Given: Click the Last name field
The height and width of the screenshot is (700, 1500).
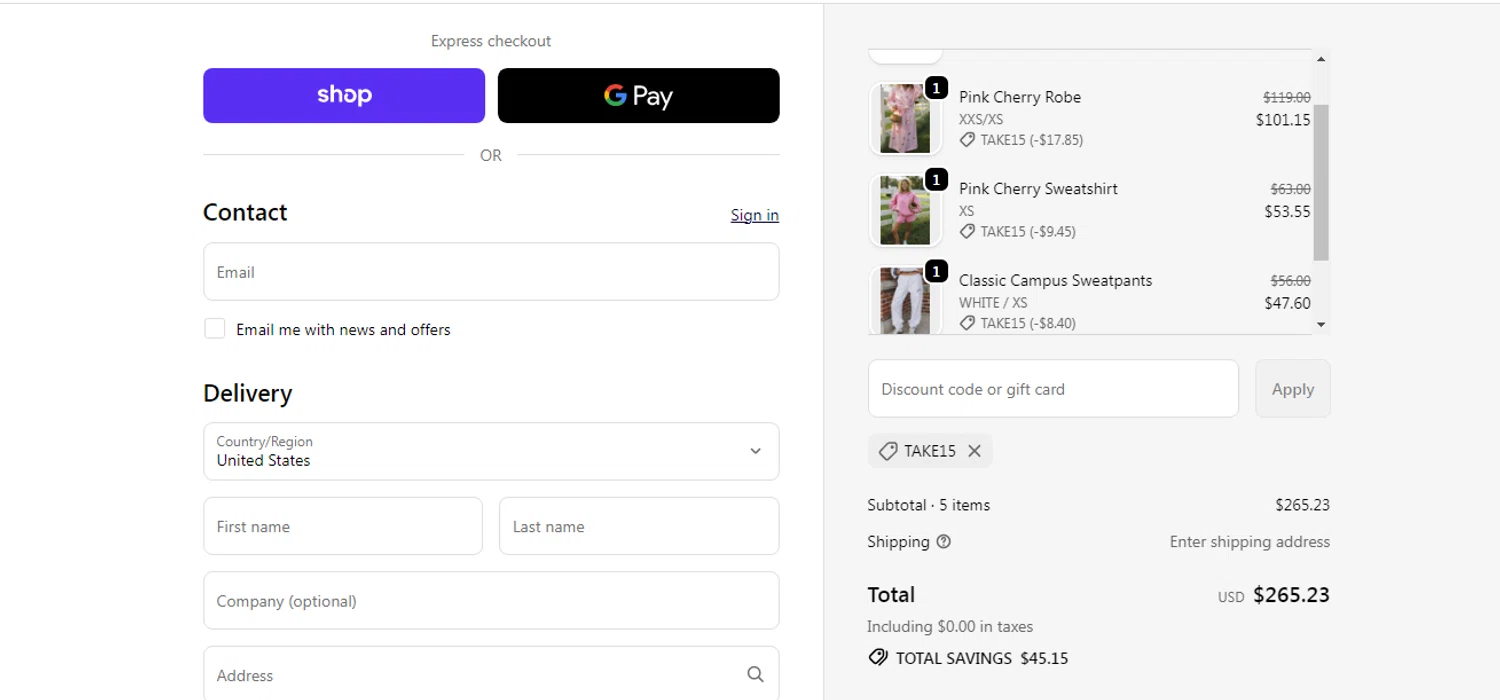Looking at the screenshot, I should [639, 526].
